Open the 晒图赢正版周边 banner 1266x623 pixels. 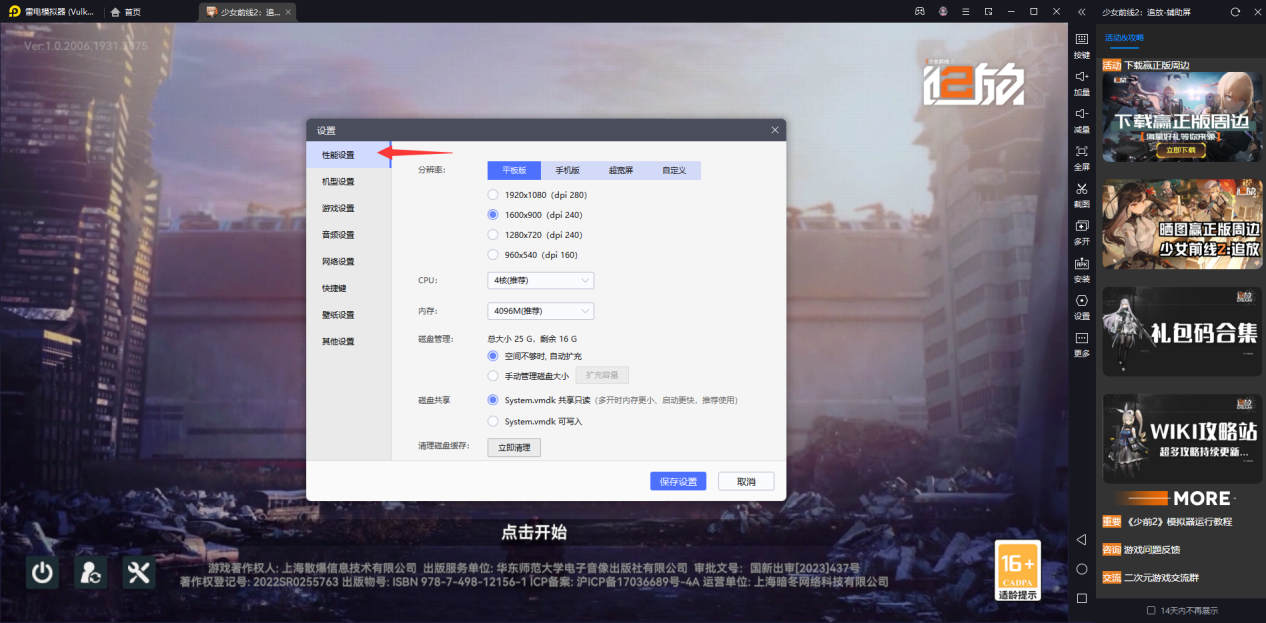pyautogui.click(x=1182, y=224)
